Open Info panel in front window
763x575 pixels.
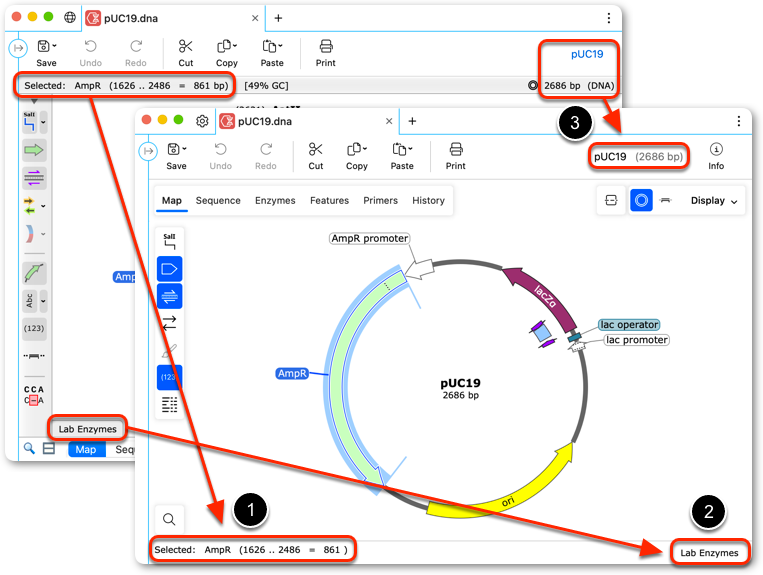click(x=716, y=157)
